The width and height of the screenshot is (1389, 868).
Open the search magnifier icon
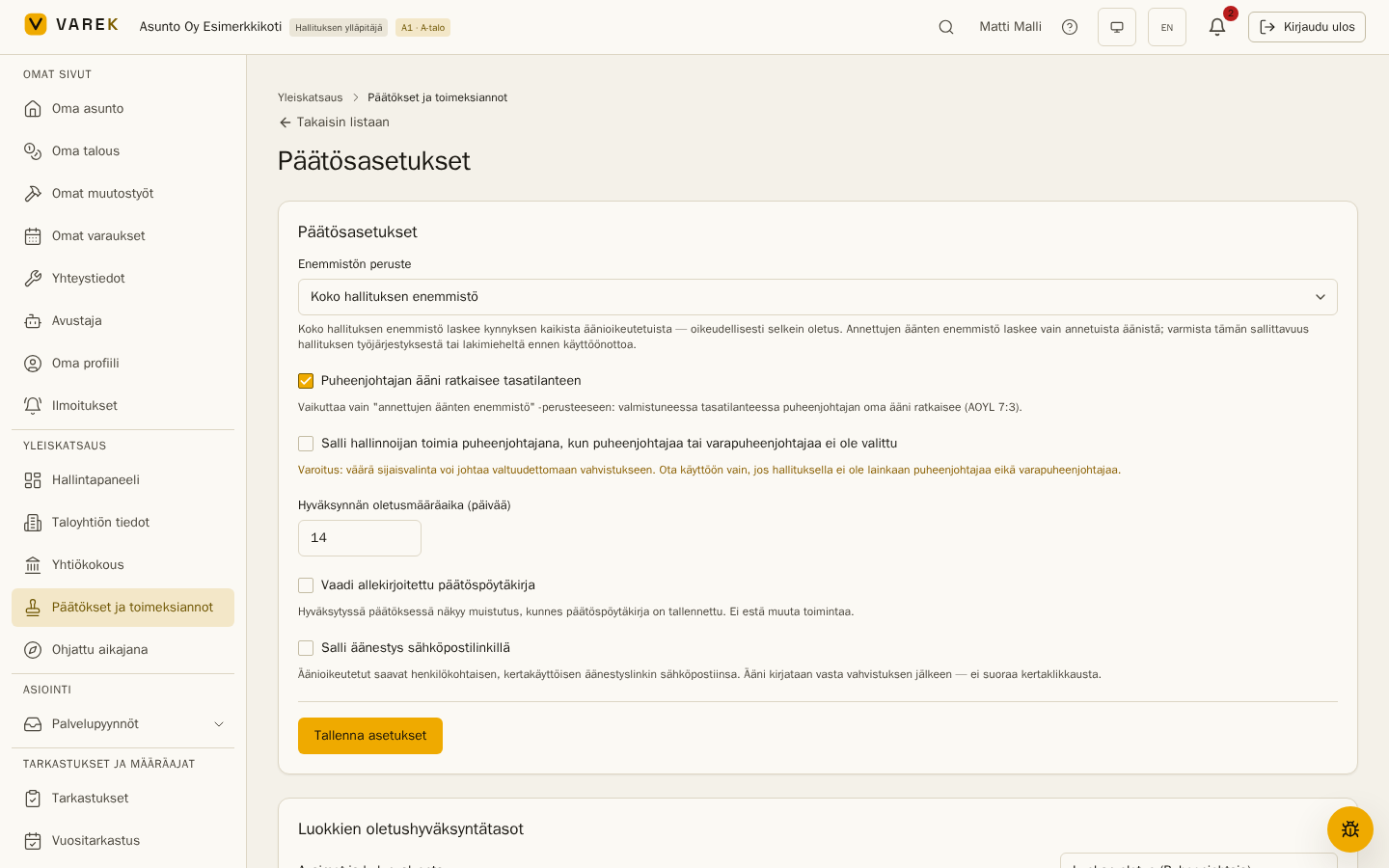click(x=946, y=27)
